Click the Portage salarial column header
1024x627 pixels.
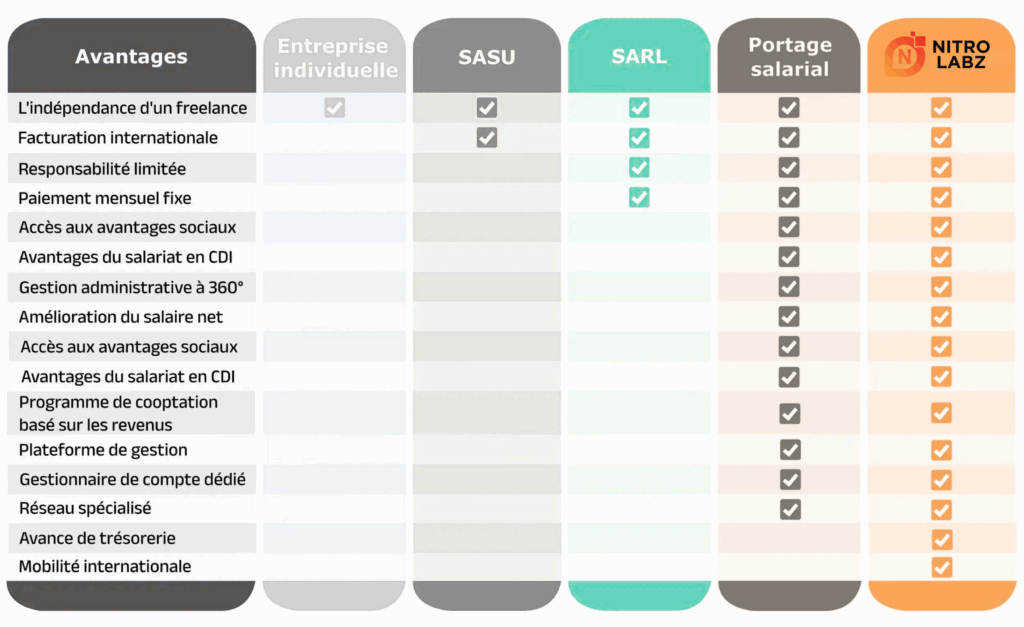click(789, 57)
